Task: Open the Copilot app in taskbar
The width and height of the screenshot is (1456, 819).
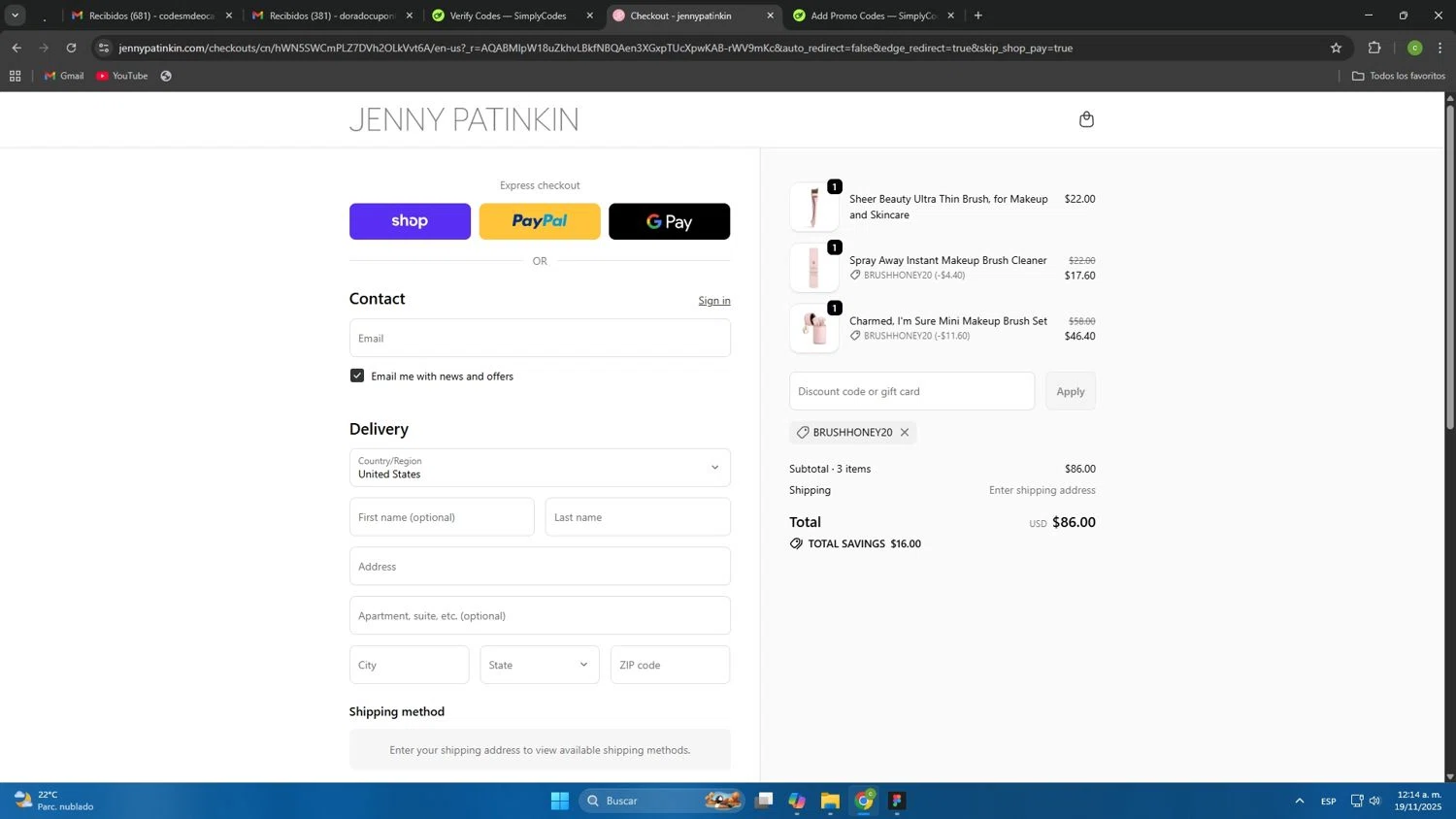Action: pos(797,801)
